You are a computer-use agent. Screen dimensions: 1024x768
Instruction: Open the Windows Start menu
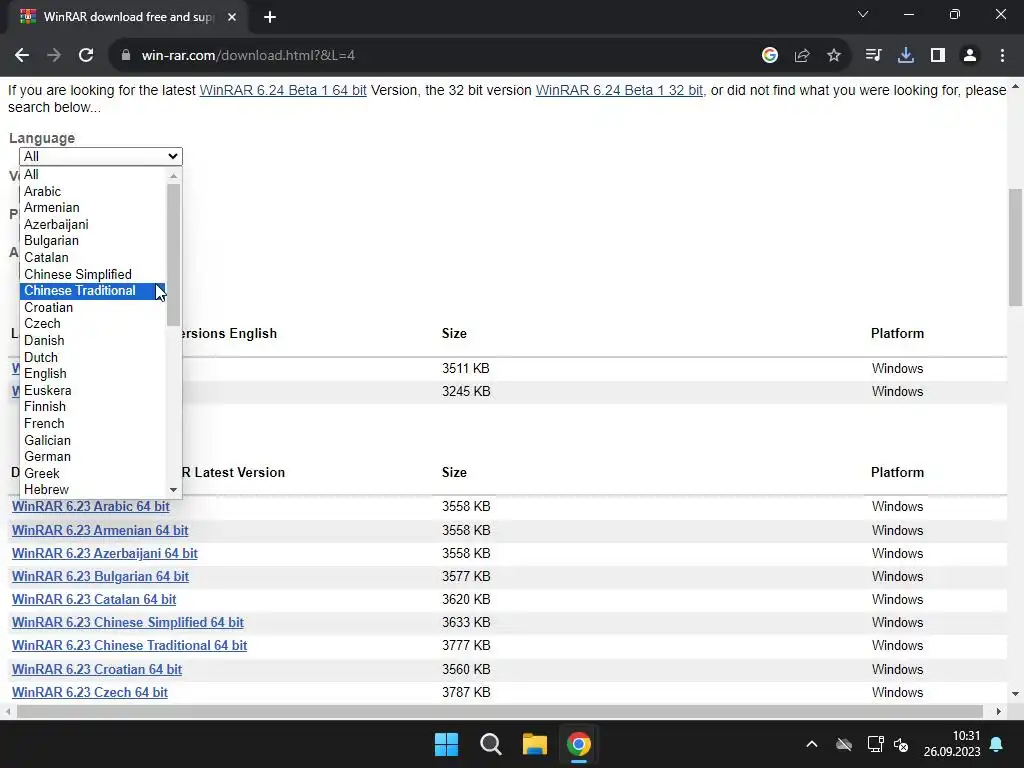coord(447,744)
